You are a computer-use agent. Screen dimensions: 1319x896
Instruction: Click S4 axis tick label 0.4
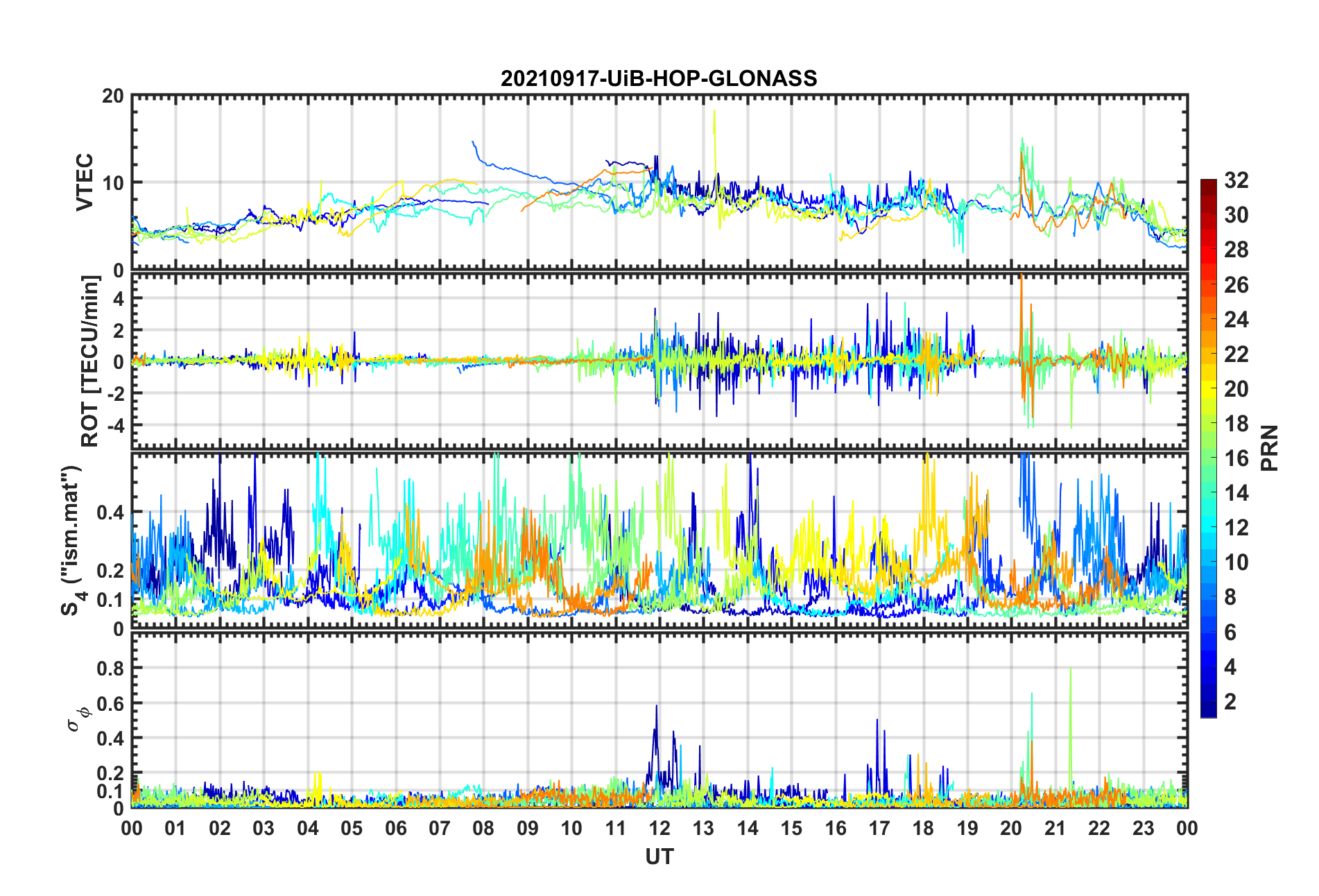(111, 513)
